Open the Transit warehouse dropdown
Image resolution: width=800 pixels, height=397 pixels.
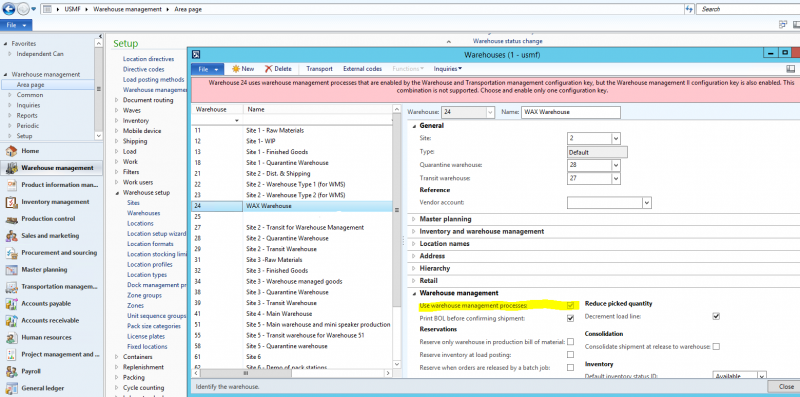(616, 179)
